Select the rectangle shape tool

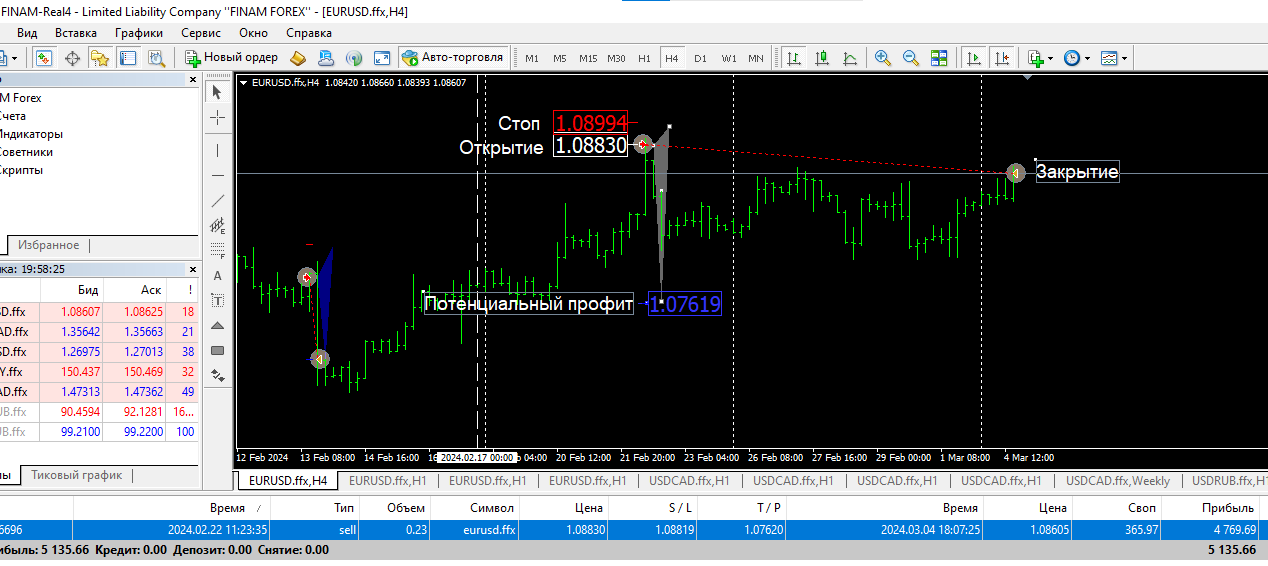click(217, 350)
